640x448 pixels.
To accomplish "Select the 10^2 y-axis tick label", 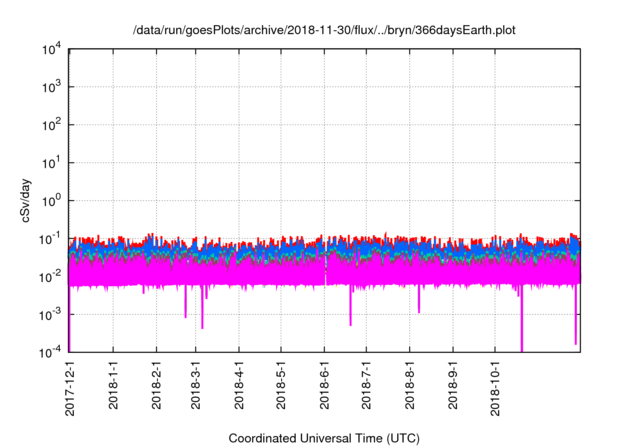I will click(50, 125).
